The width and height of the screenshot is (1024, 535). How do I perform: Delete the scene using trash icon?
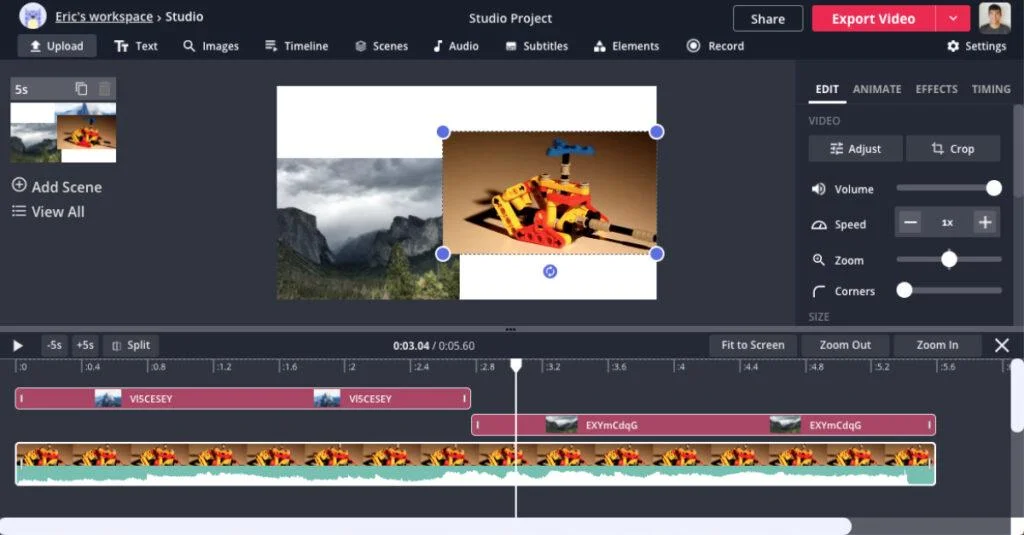pyautogui.click(x=104, y=89)
